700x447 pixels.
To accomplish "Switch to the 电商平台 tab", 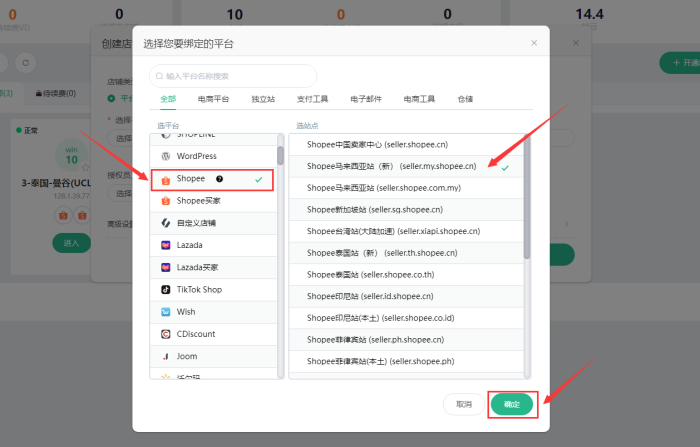I will 213,99.
